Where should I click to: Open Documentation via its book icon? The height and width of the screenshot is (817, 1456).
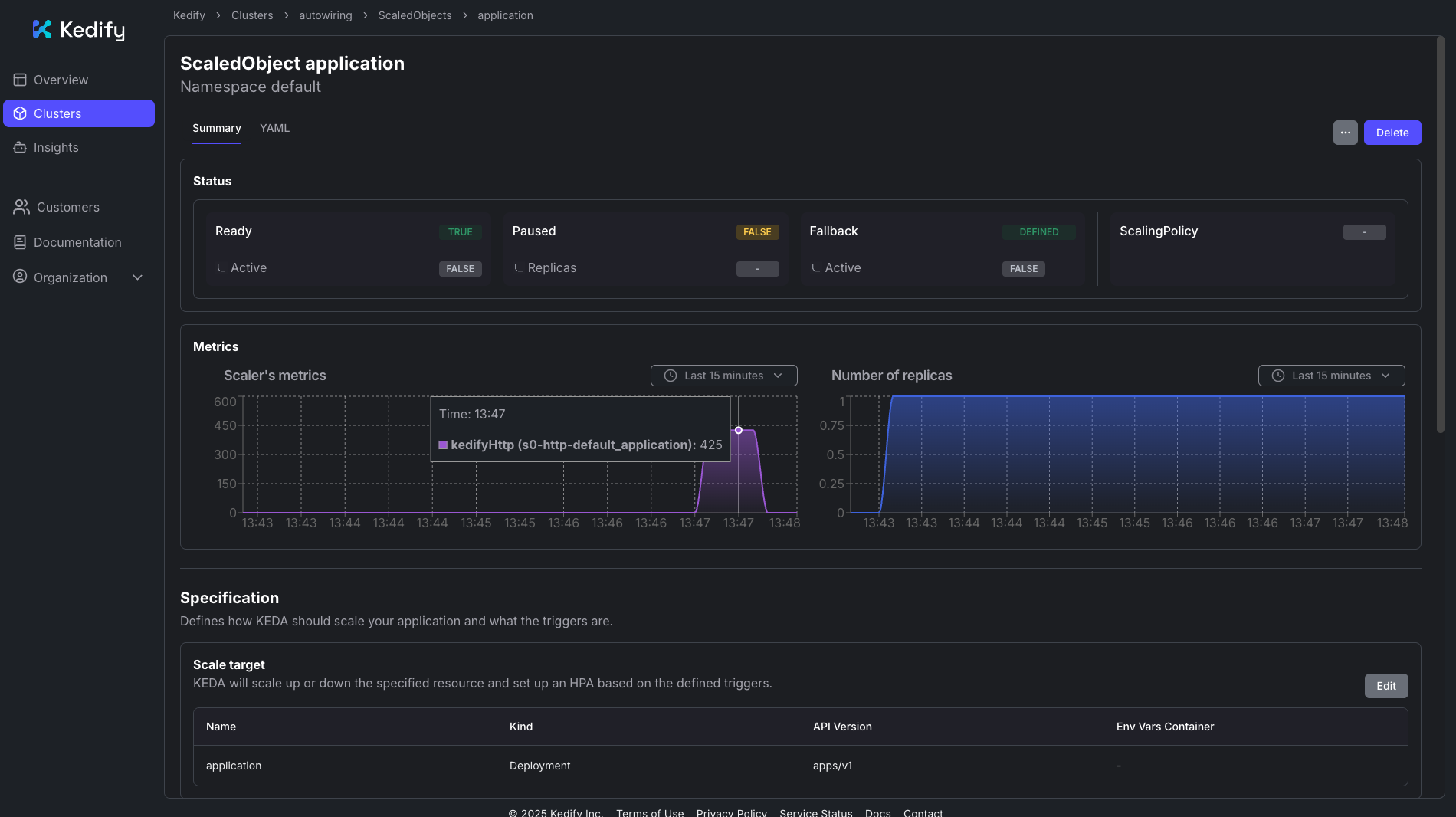(x=20, y=242)
